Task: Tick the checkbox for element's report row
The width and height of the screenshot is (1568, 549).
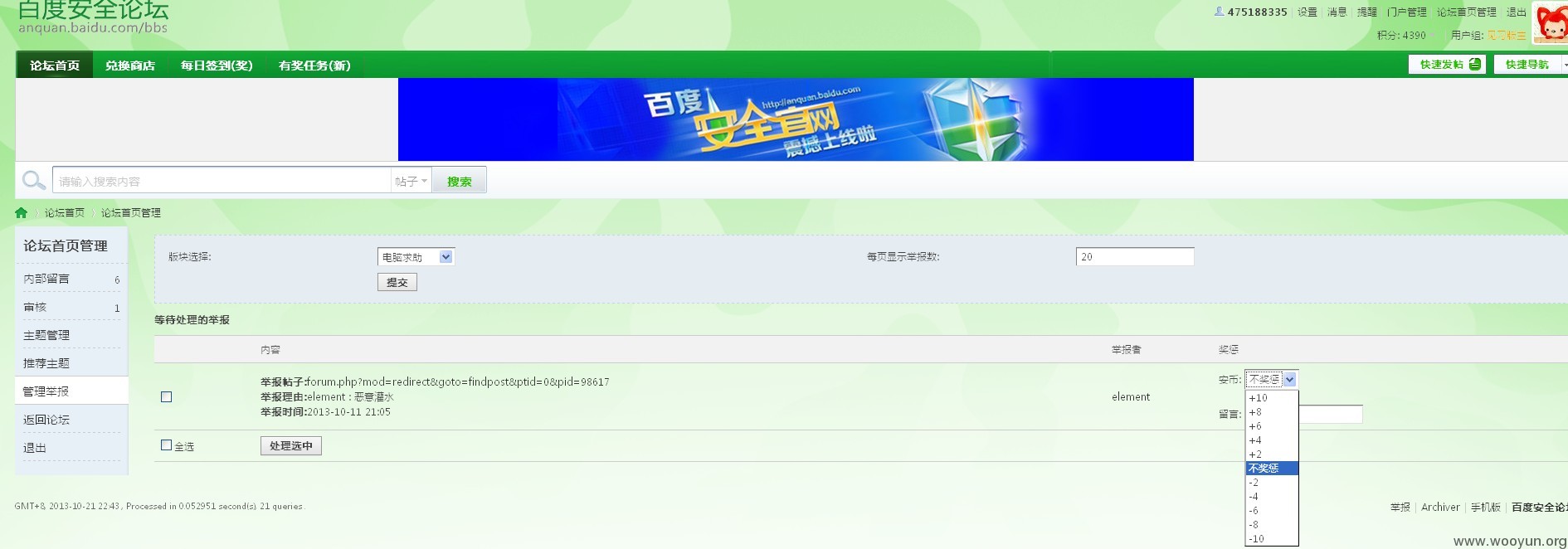Action: click(x=167, y=397)
